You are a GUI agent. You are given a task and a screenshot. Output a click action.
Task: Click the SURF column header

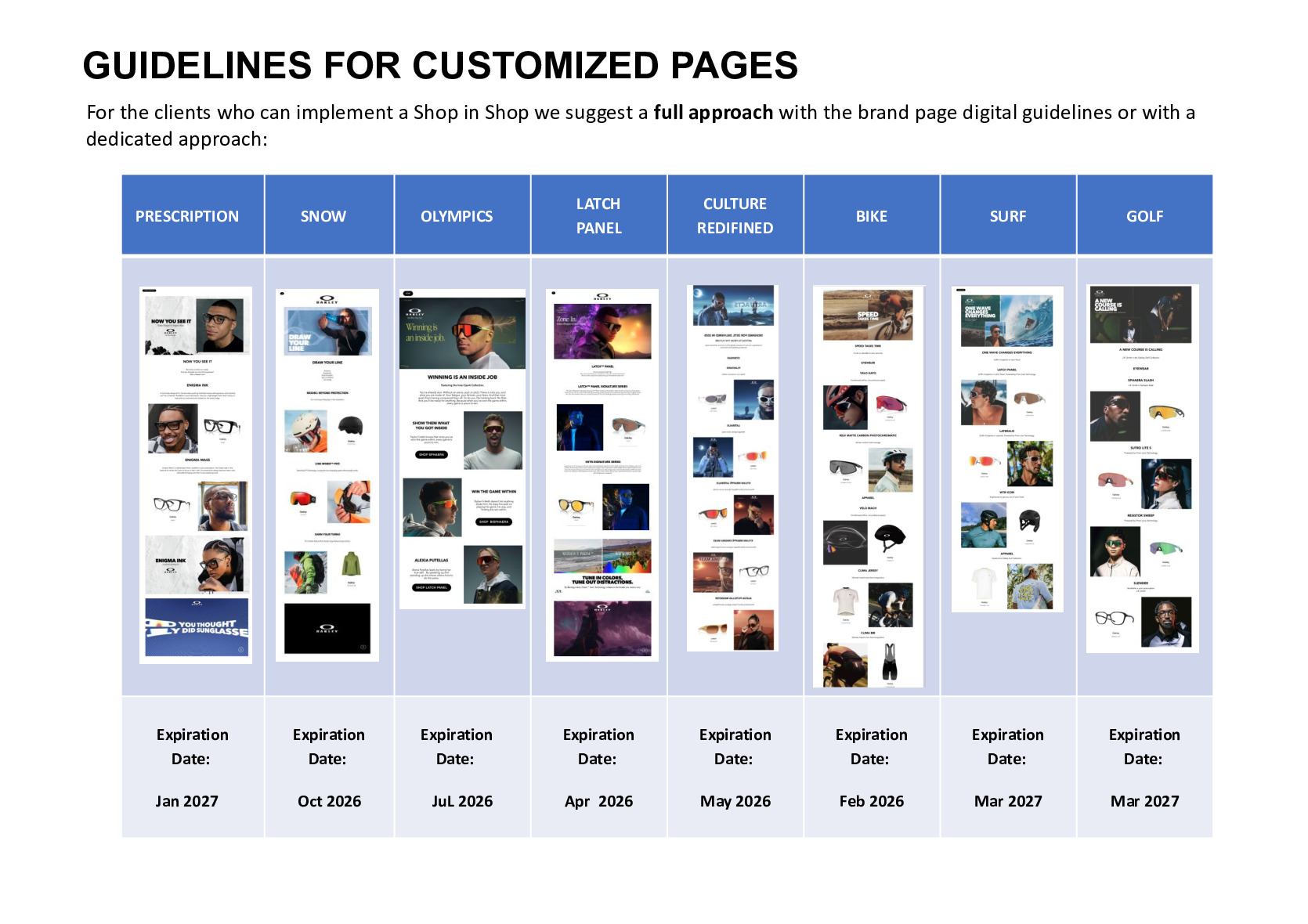[x=1008, y=216]
